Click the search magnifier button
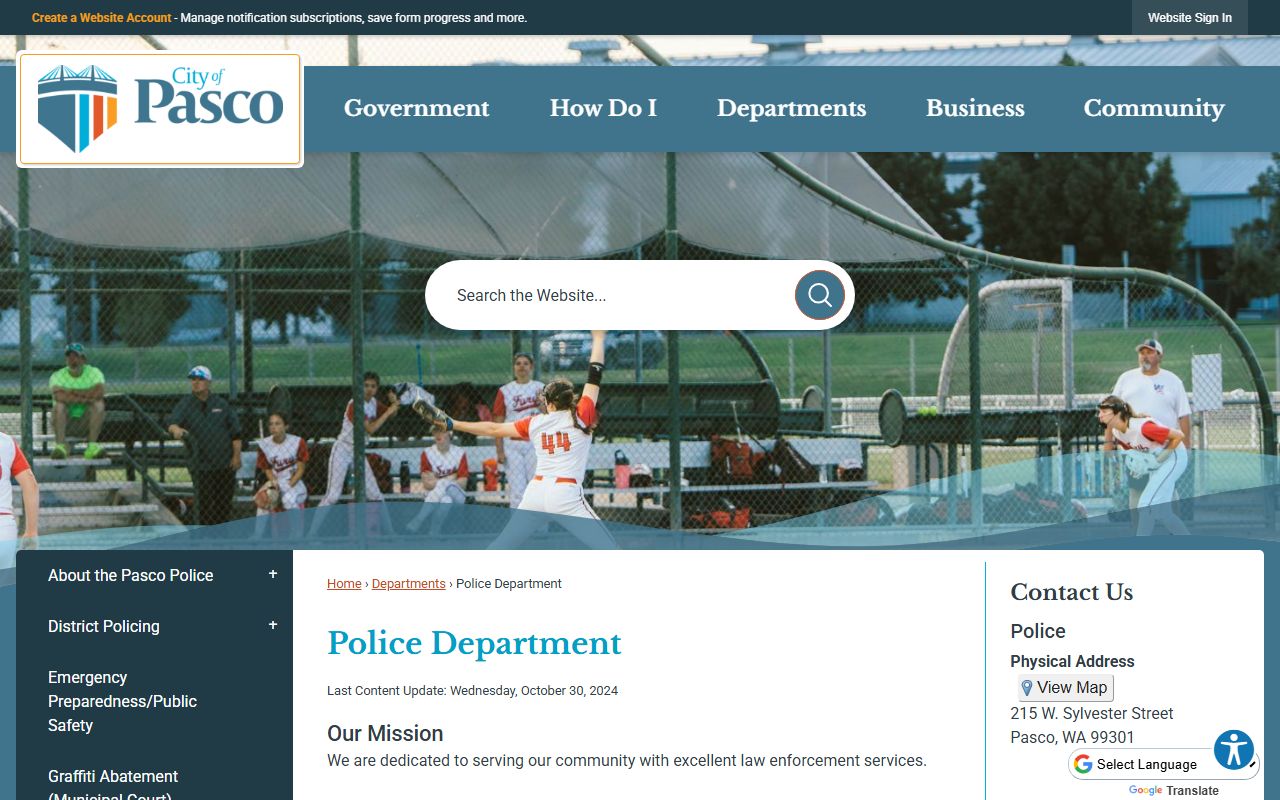This screenshot has height=800, width=1280. click(820, 295)
